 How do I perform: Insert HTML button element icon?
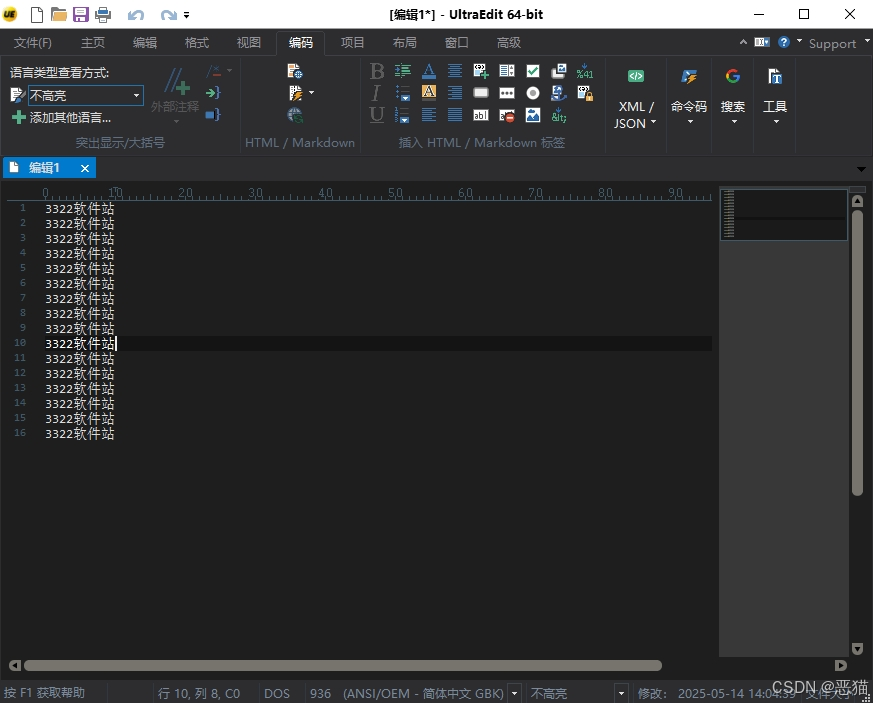[480, 93]
